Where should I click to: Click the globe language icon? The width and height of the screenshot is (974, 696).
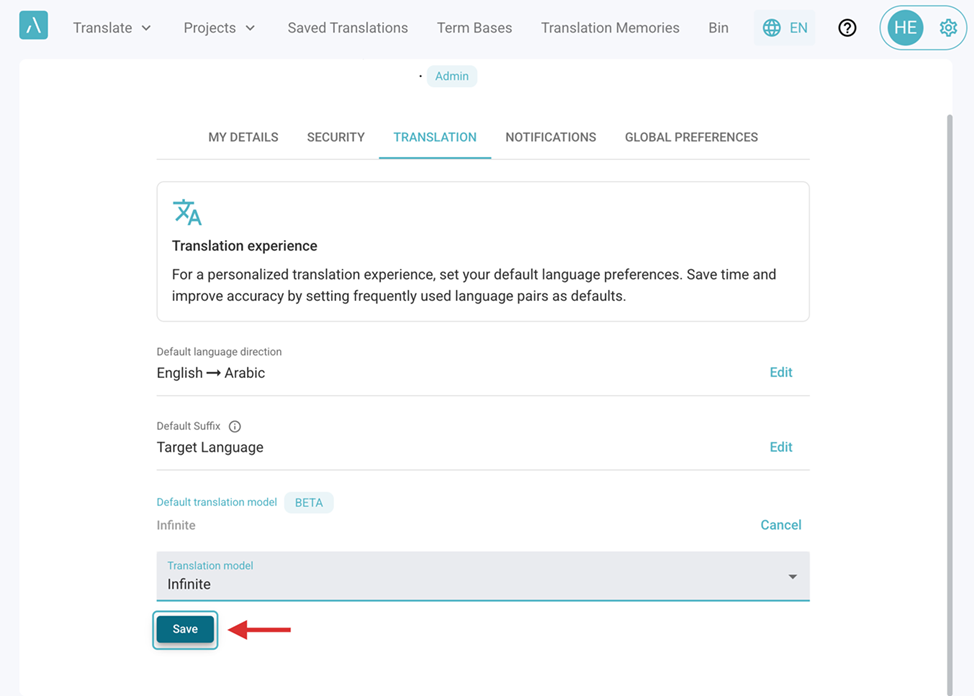[x=771, y=28]
